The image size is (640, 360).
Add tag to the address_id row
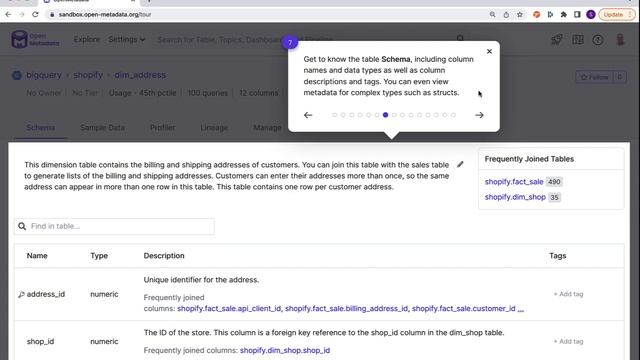pos(568,294)
